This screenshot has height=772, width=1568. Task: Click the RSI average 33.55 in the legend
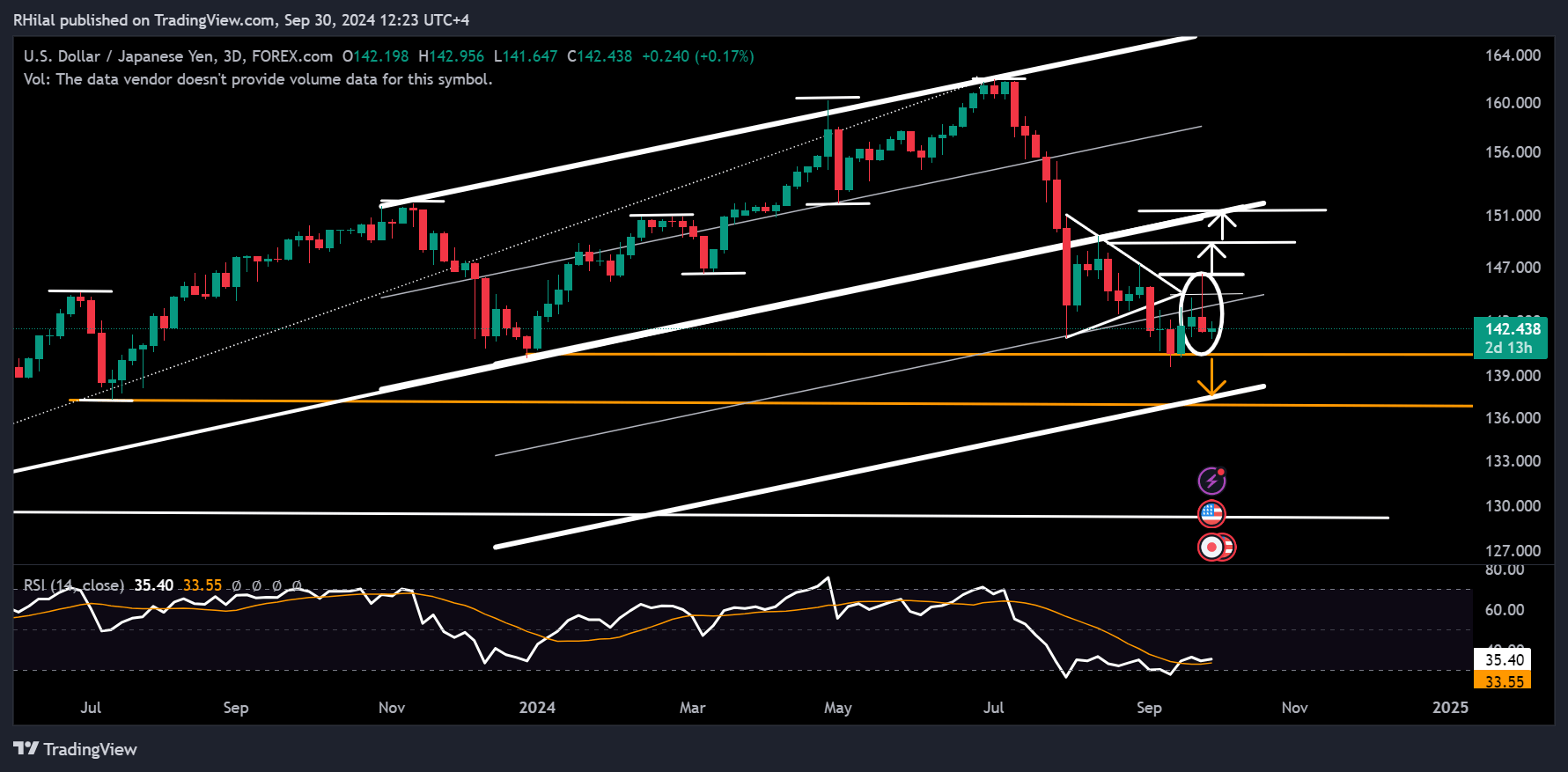202,585
